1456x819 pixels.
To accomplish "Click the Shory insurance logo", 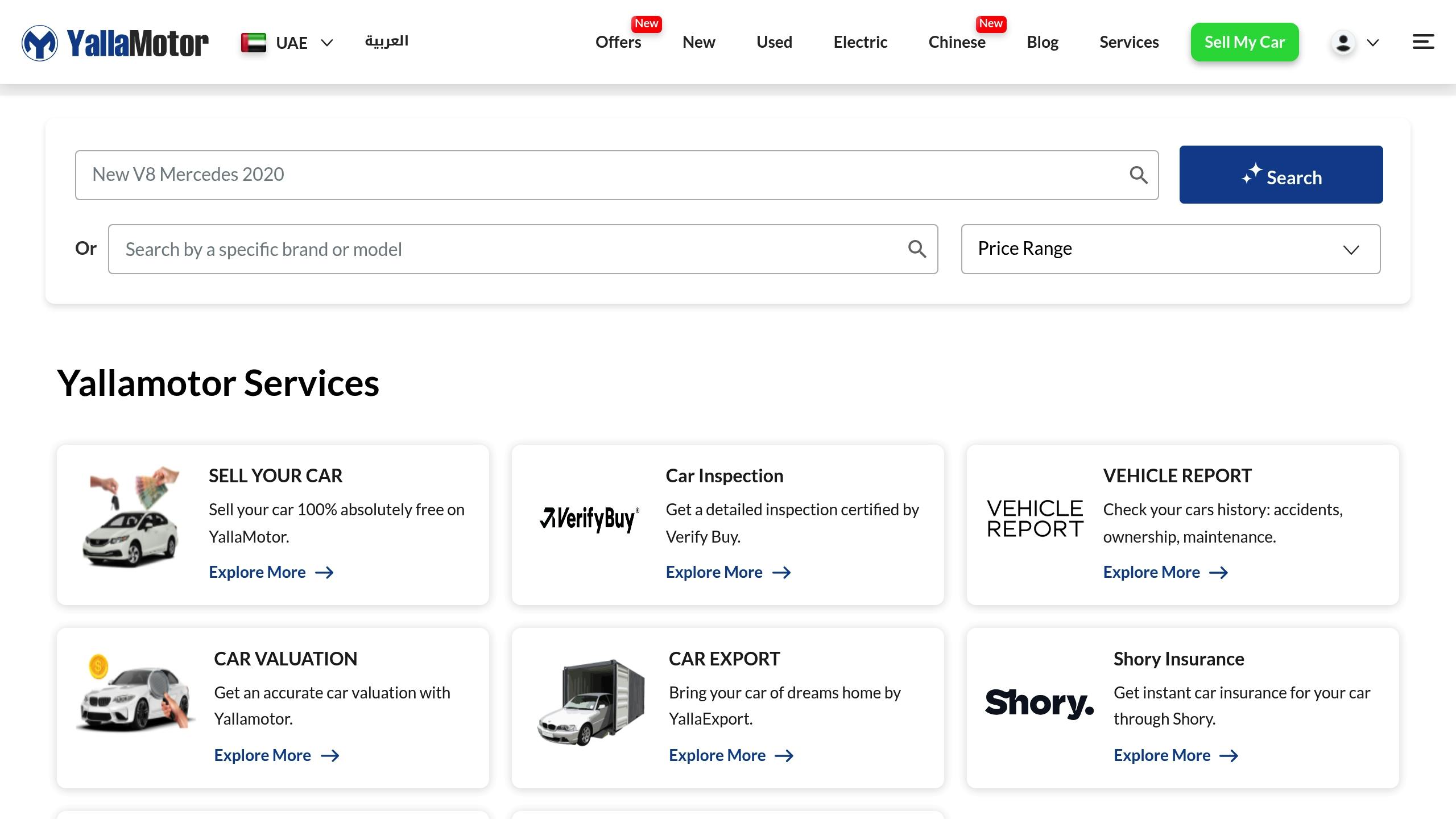I will (x=1039, y=704).
